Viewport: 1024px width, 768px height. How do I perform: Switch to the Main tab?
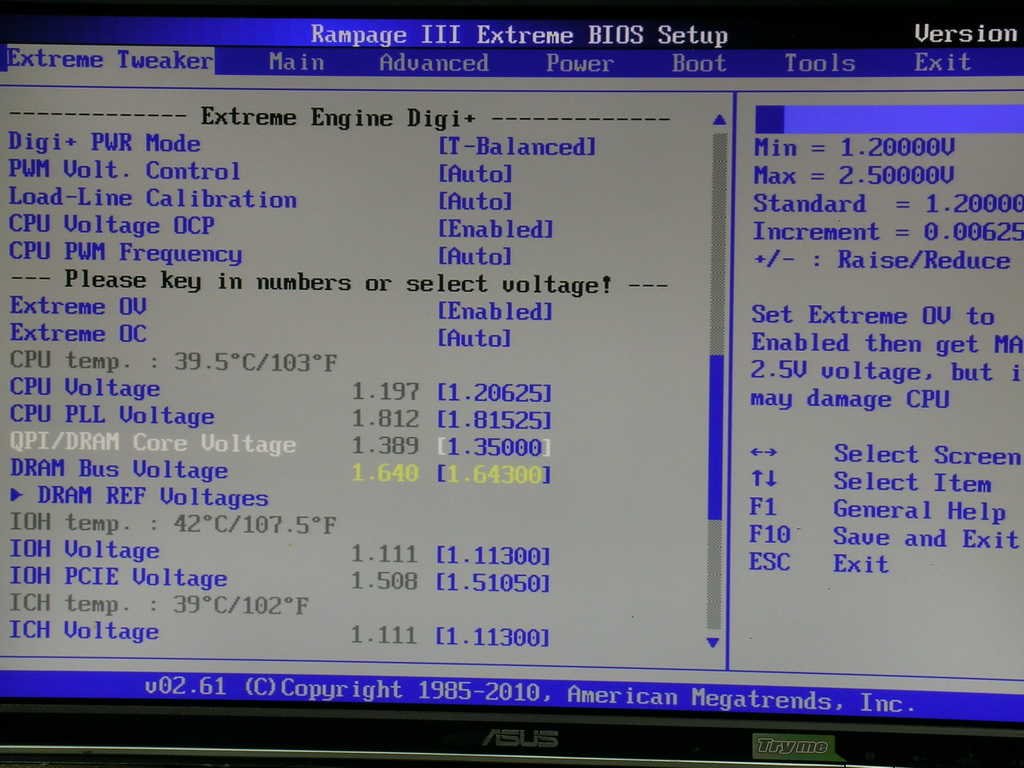click(x=296, y=63)
